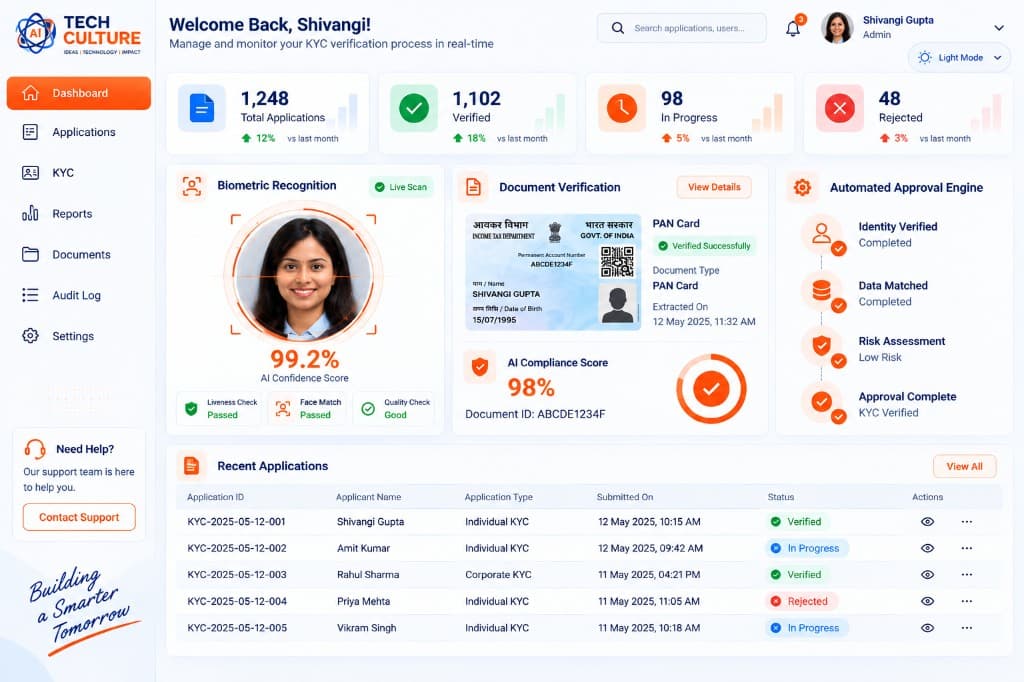Expand the Shivangi Gupta profile chevron
This screenshot has width=1024, height=682.
click(999, 28)
